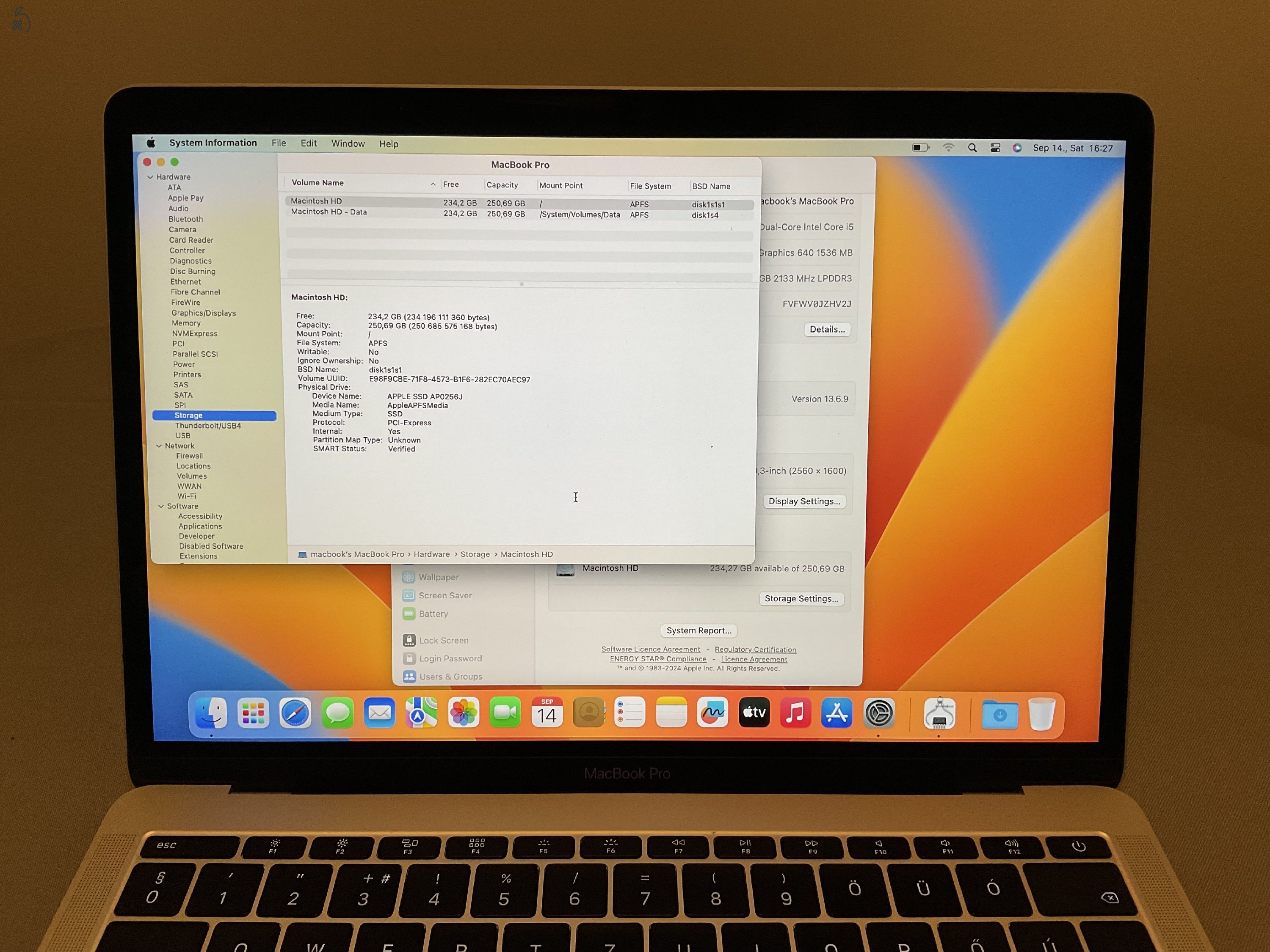Select Memory in the sidebar
The height and width of the screenshot is (952, 1270).
pyautogui.click(x=186, y=323)
